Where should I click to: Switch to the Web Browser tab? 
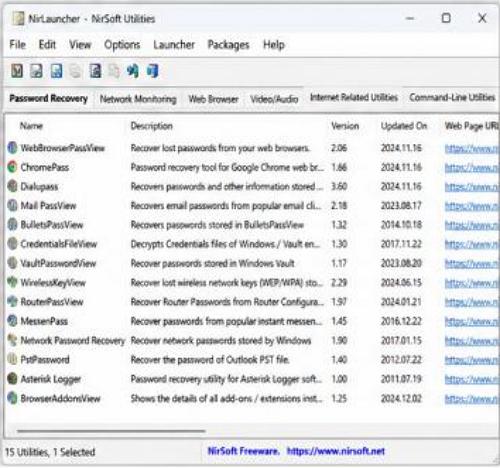point(213,99)
